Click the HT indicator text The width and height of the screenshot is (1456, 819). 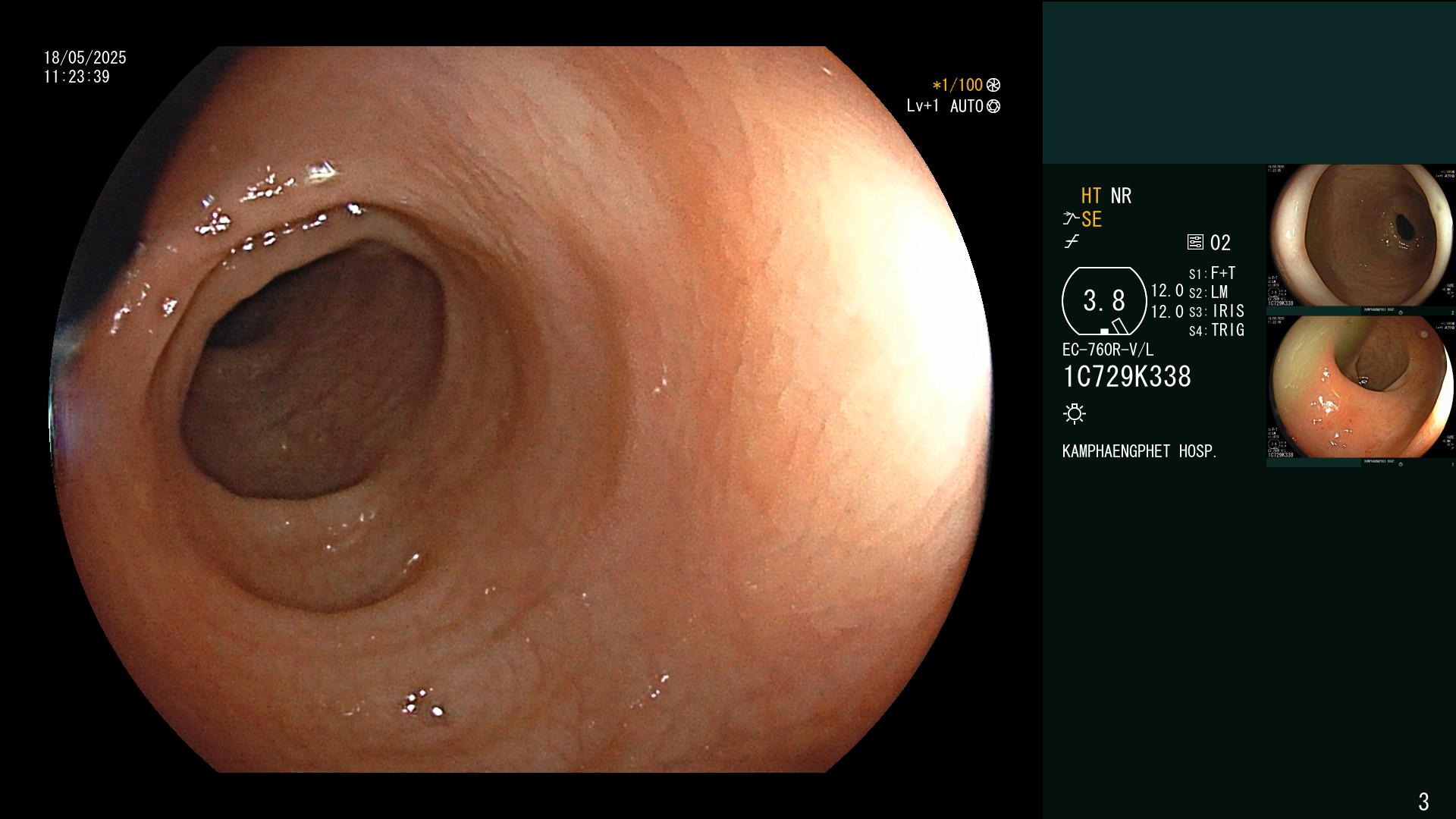click(x=1091, y=196)
